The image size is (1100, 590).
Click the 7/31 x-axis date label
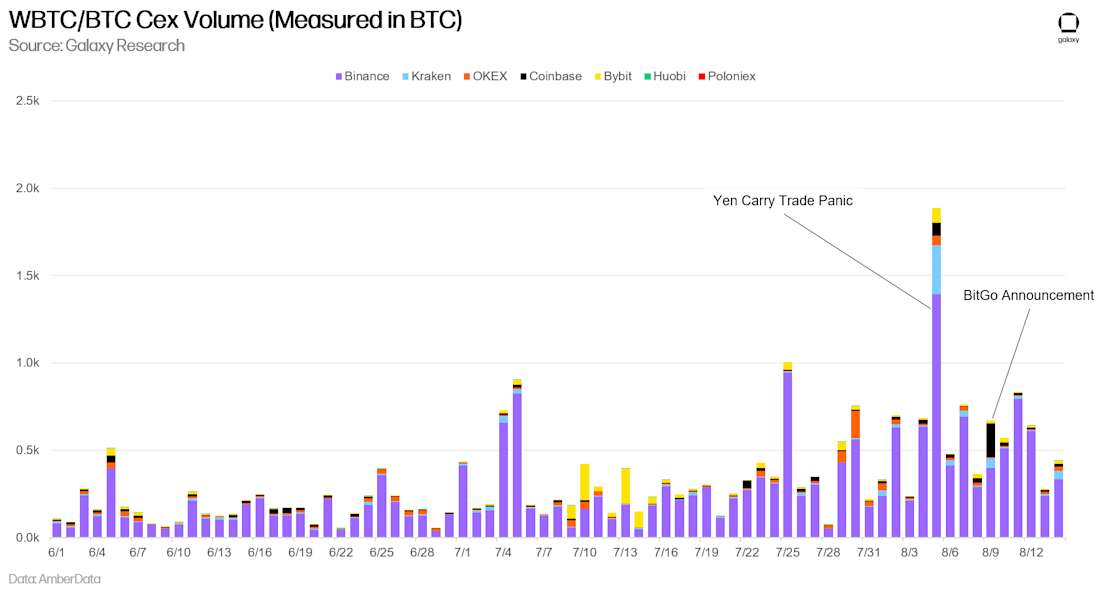click(868, 552)
